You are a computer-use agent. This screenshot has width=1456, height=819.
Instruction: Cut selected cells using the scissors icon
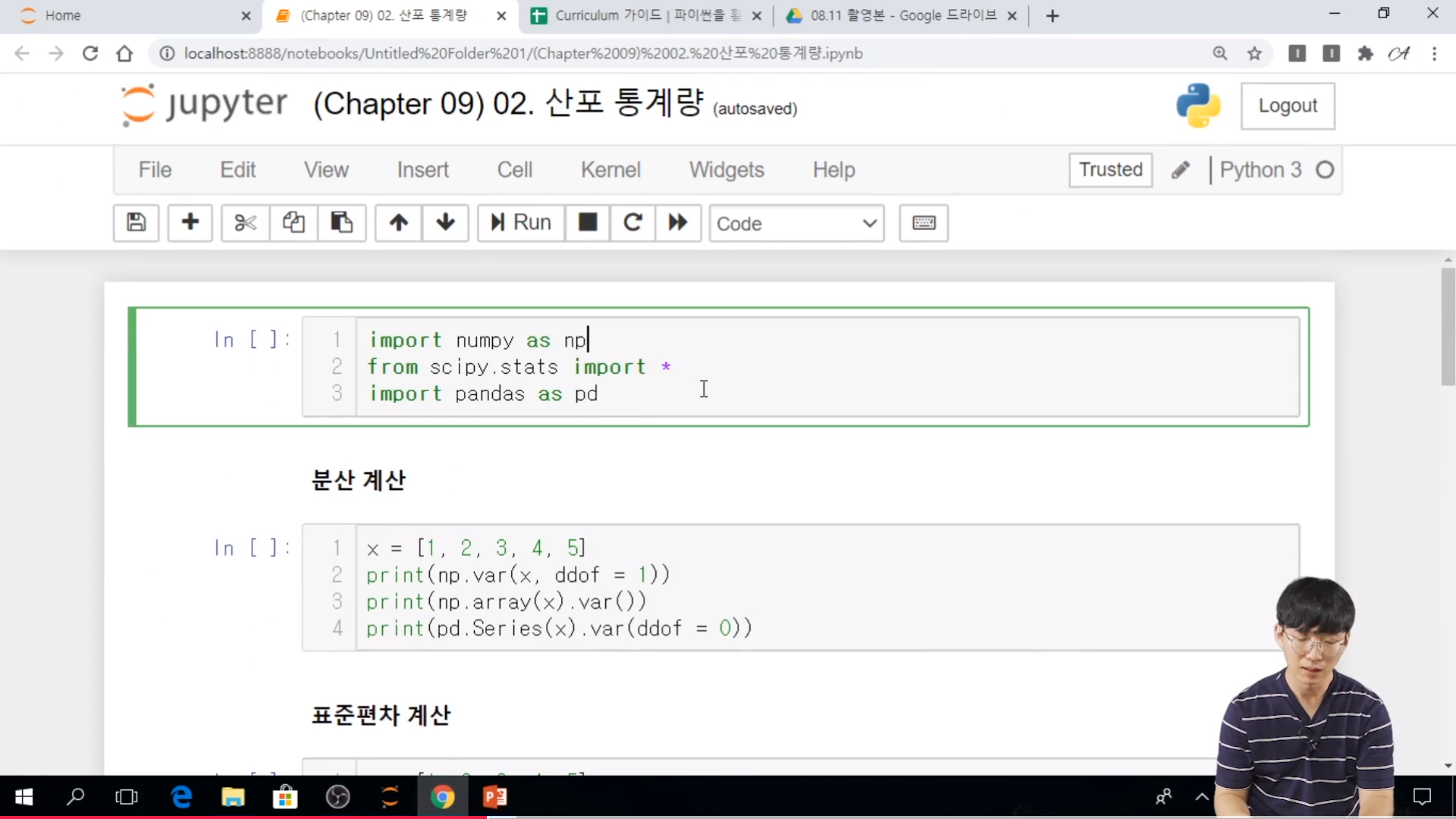point(245,222)
